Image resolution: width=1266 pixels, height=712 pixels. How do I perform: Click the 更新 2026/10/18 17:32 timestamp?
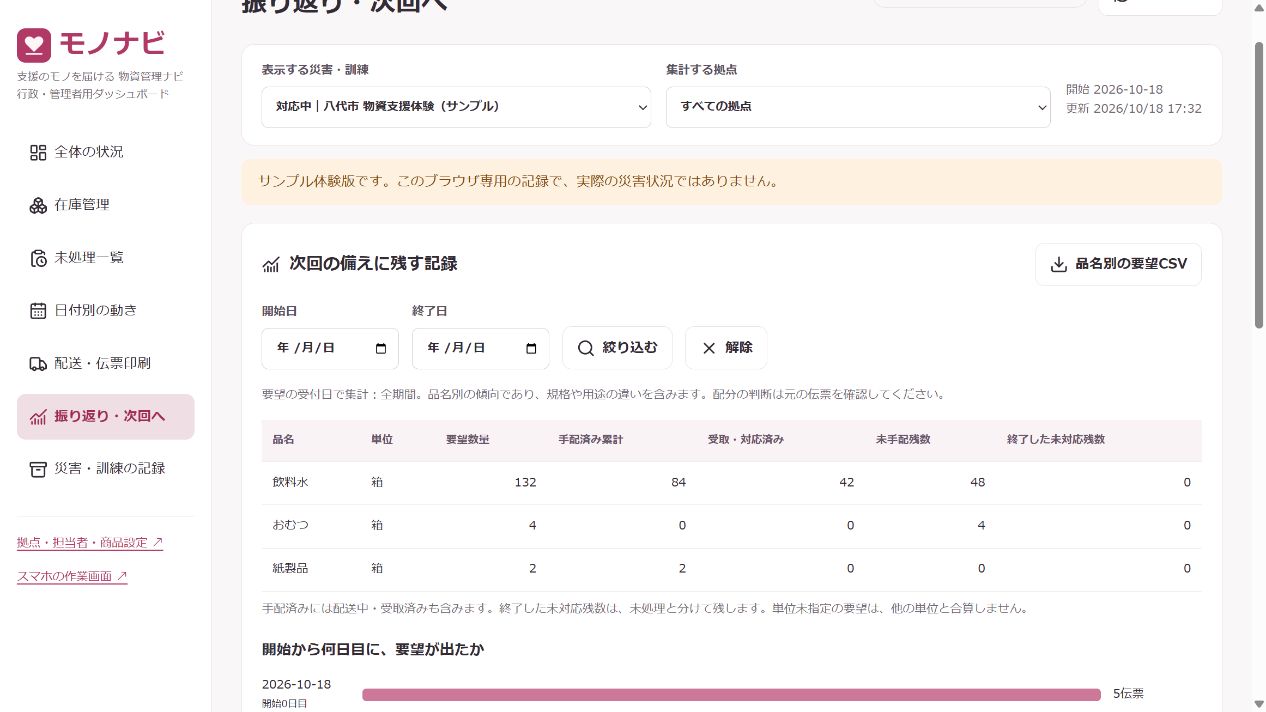[x=1134, y=109]
